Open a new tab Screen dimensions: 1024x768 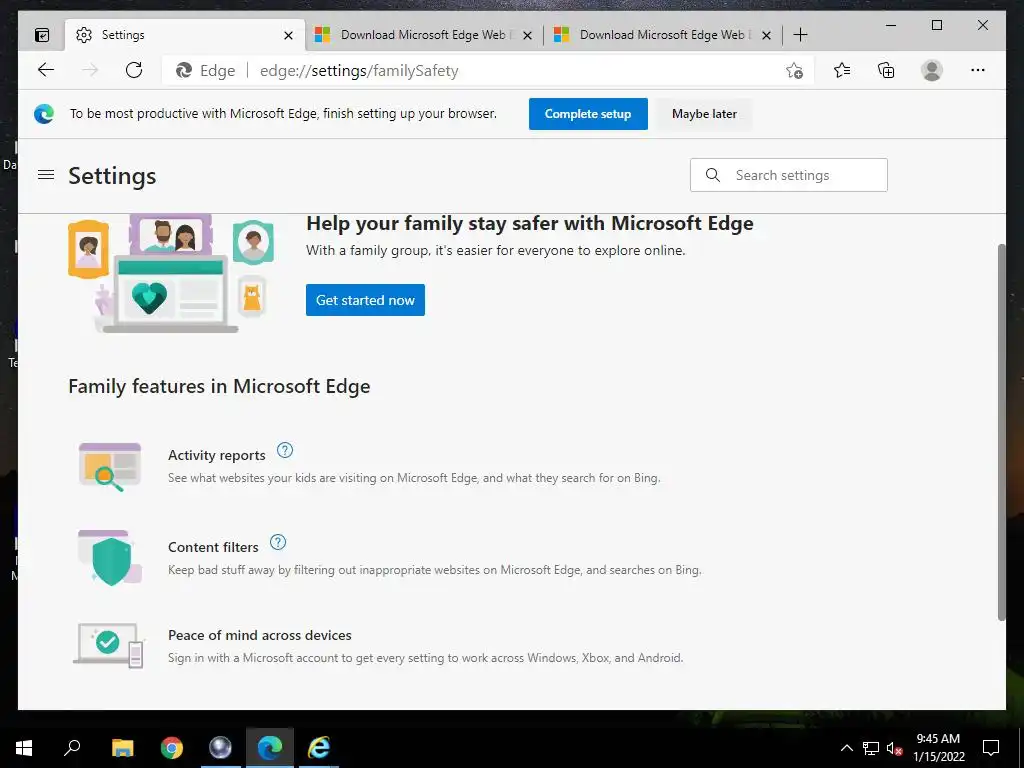tap(800, 35)
